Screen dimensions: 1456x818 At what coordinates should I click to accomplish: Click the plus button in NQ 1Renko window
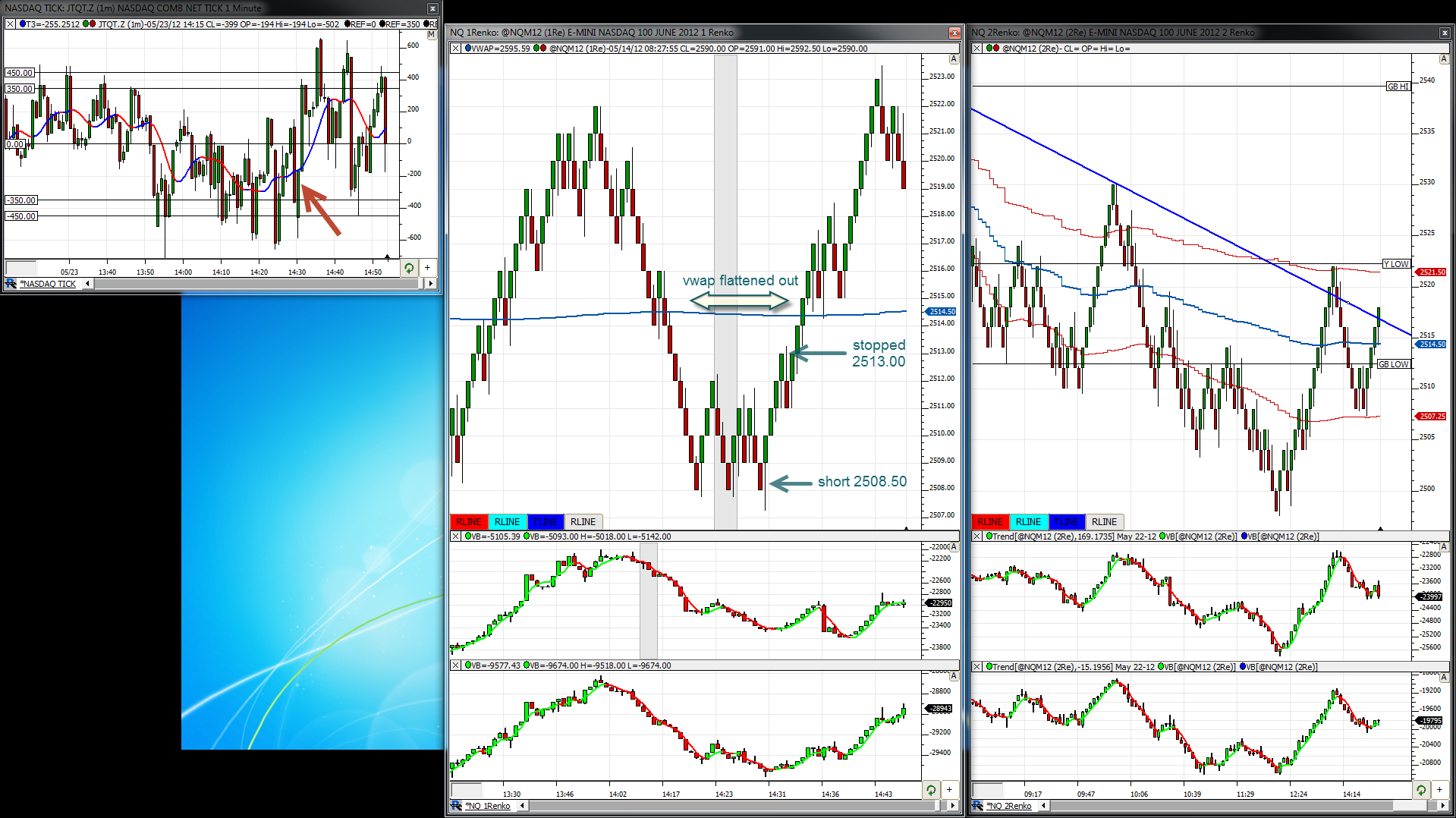pos(949,790)
